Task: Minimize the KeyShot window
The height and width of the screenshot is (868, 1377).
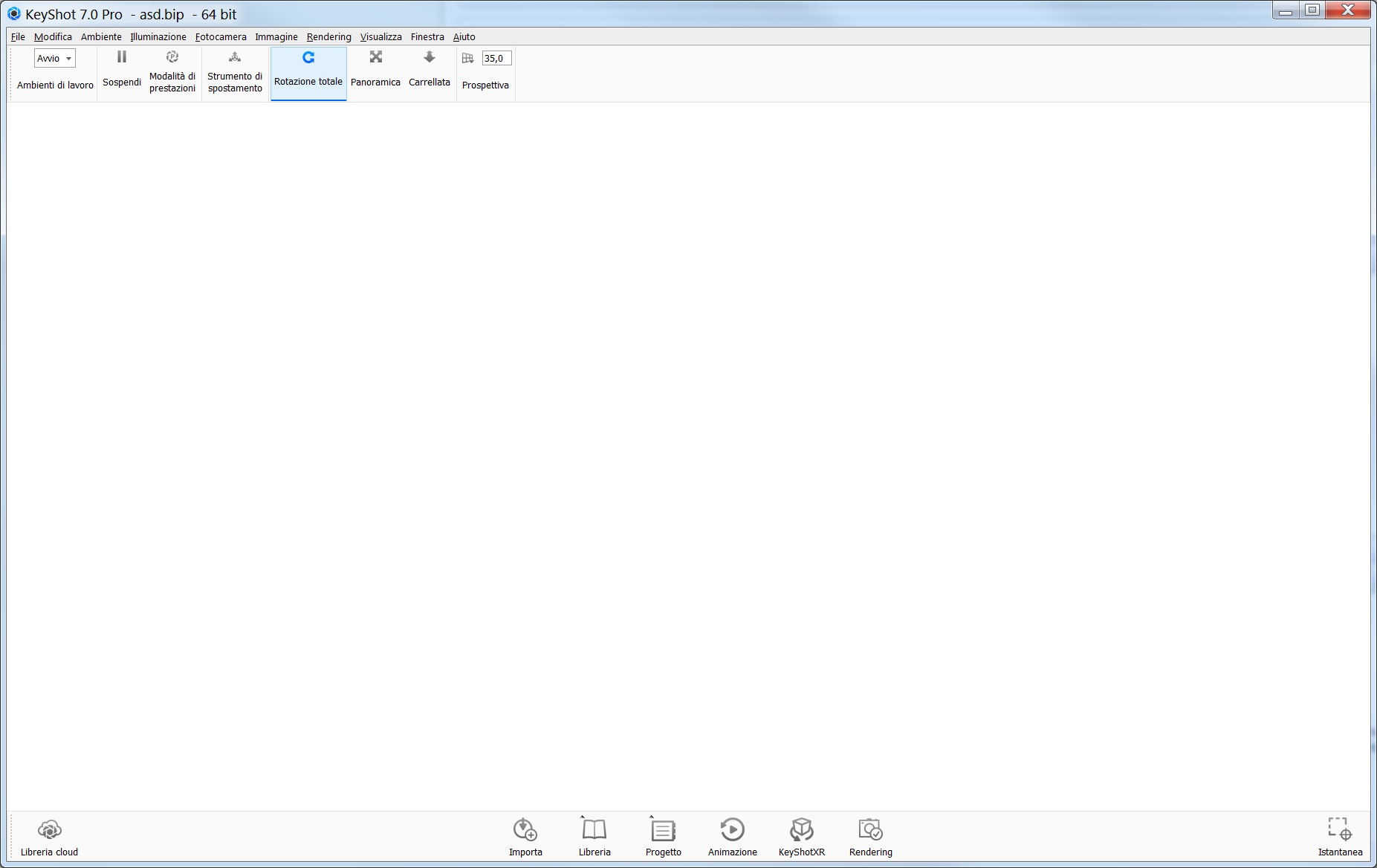Action: [1286, 10]
